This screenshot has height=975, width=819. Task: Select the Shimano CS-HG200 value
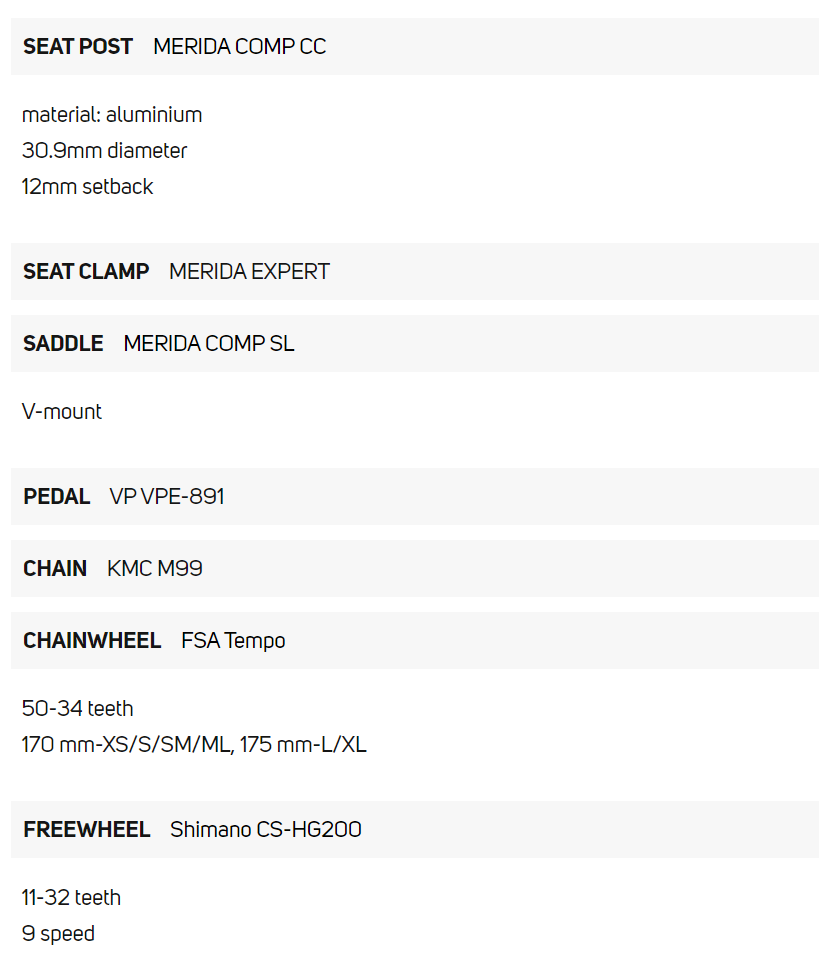pos(266,830)
